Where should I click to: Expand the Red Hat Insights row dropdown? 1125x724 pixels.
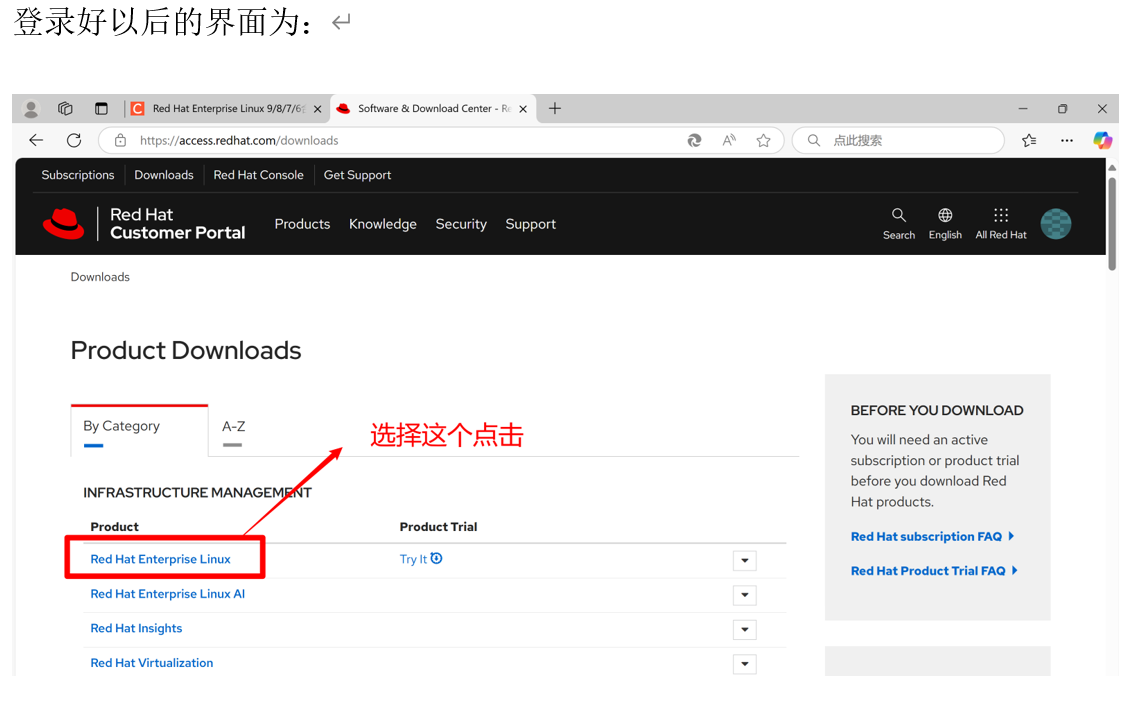tap(745, 629)
